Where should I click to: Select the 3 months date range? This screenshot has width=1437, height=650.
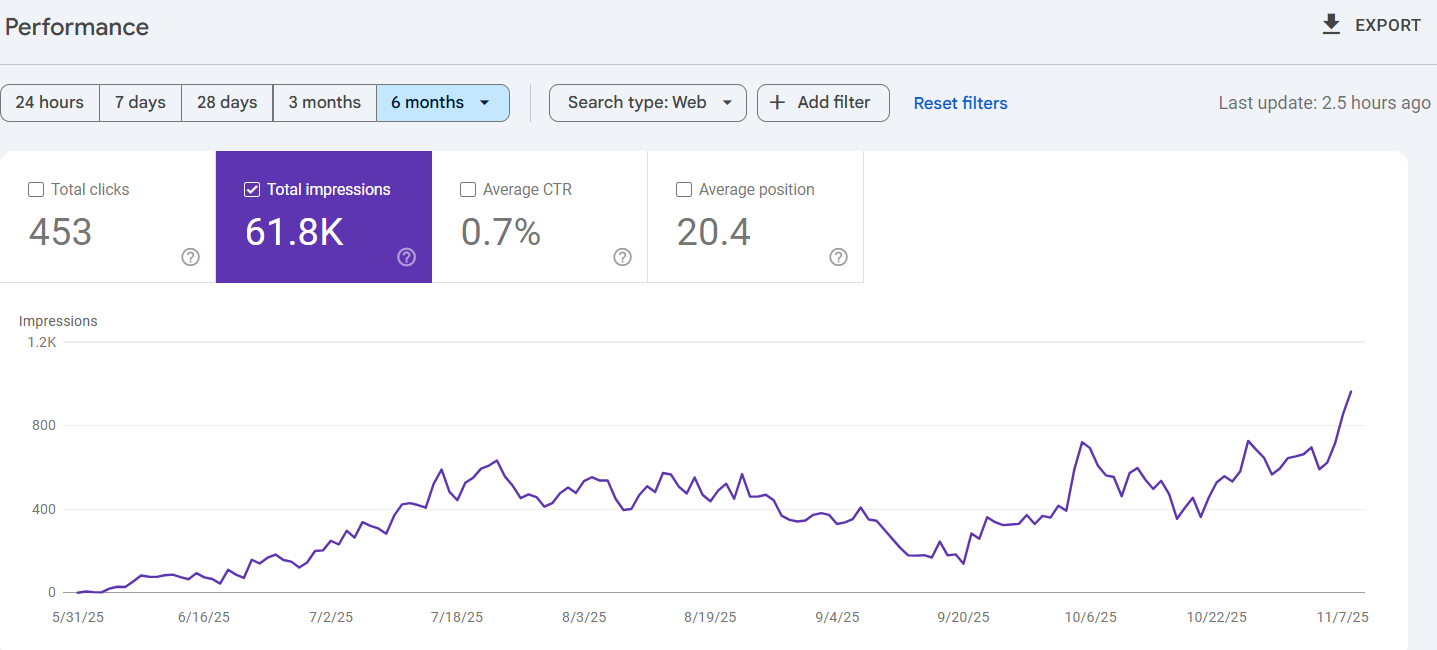(324, 102)
